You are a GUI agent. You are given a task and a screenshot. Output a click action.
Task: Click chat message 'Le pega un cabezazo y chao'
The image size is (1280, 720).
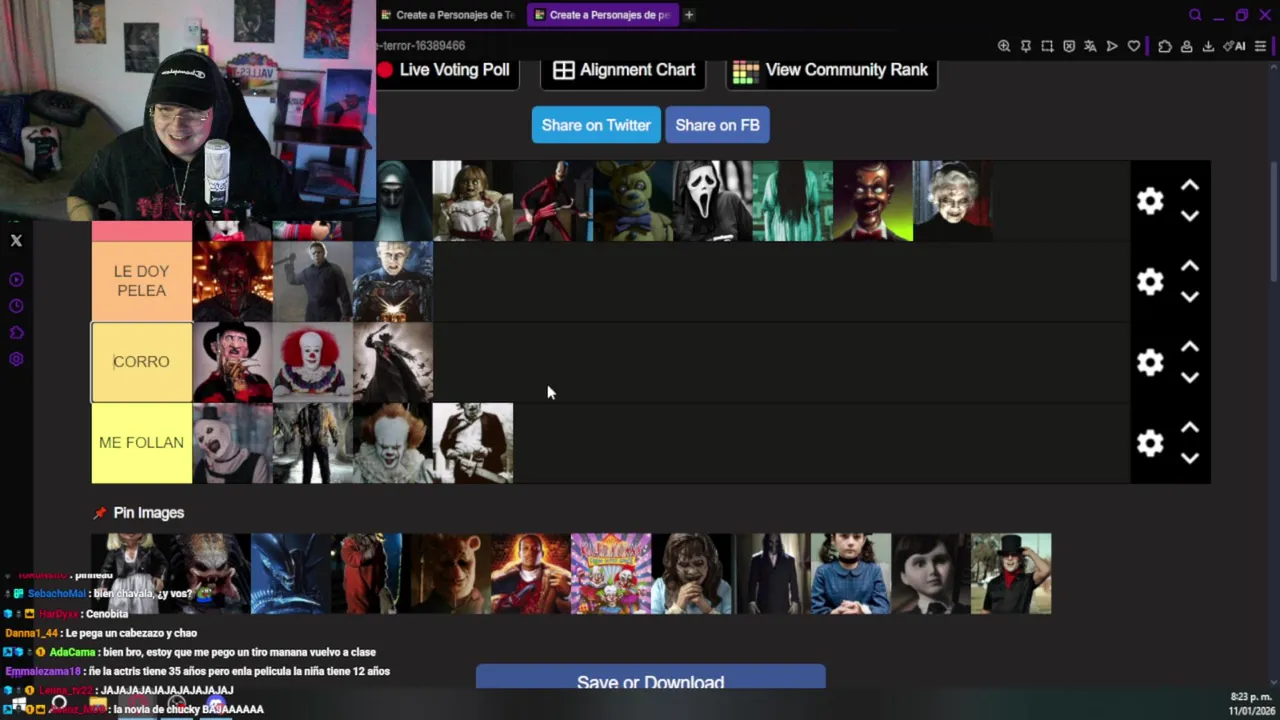tap(131, 633)
